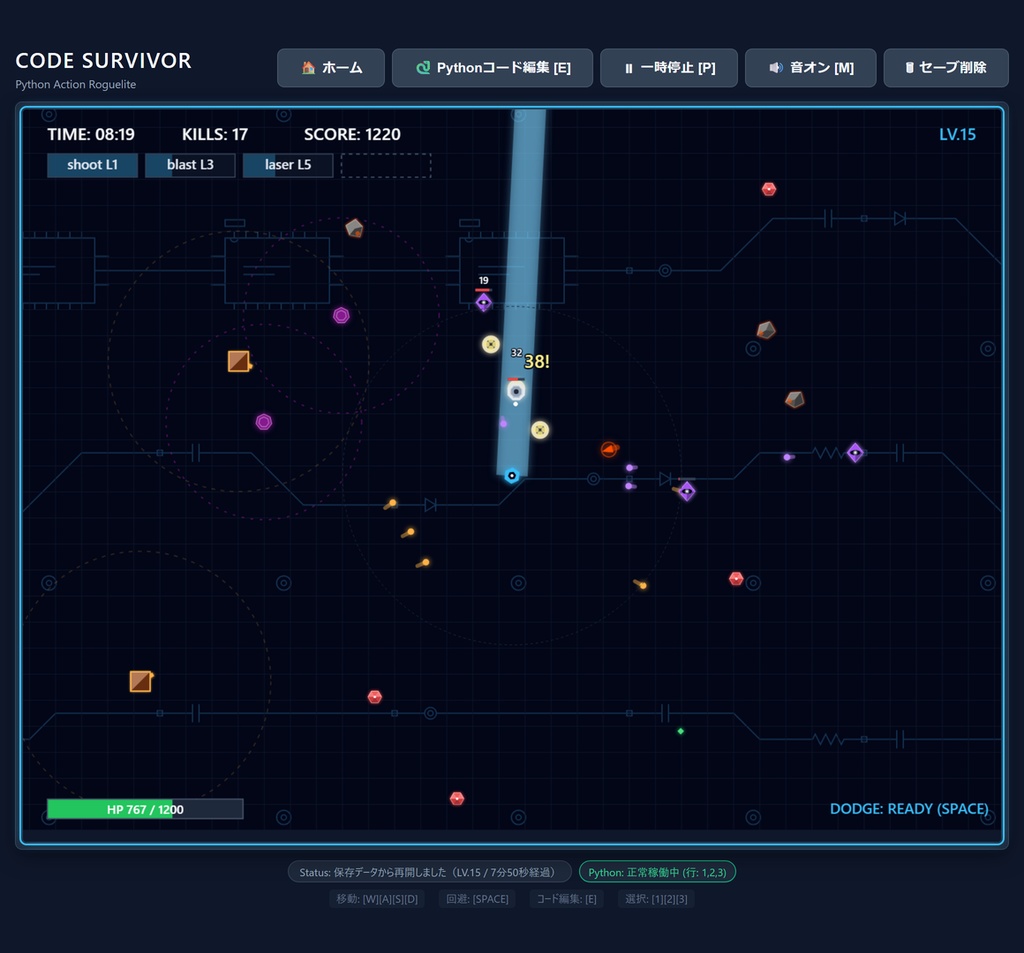This screenshot has width=1024, height=953.
Task: Click the SCORE: 1220 readout
Action: pos(352,135)
